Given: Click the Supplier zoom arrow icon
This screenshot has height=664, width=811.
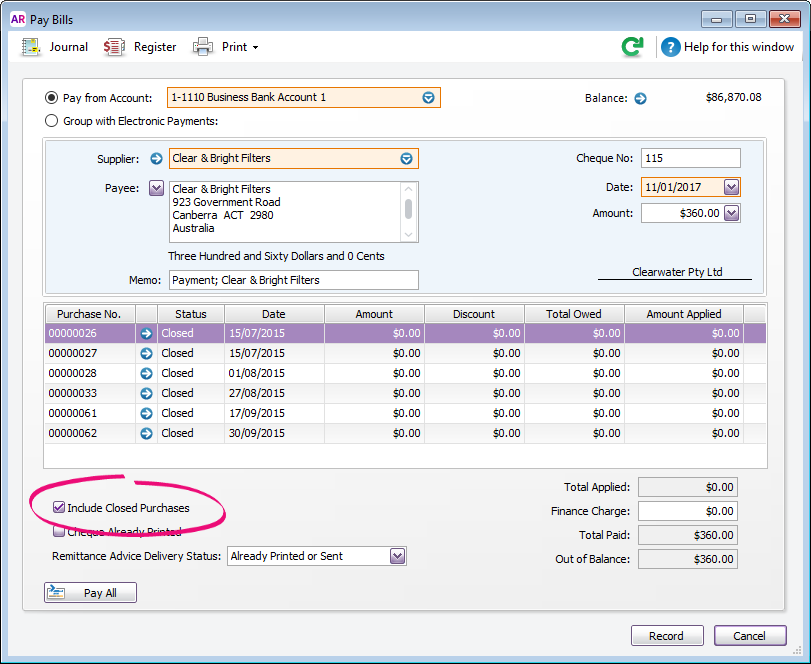Looking at the screenshot, I should tap(156, 158).
